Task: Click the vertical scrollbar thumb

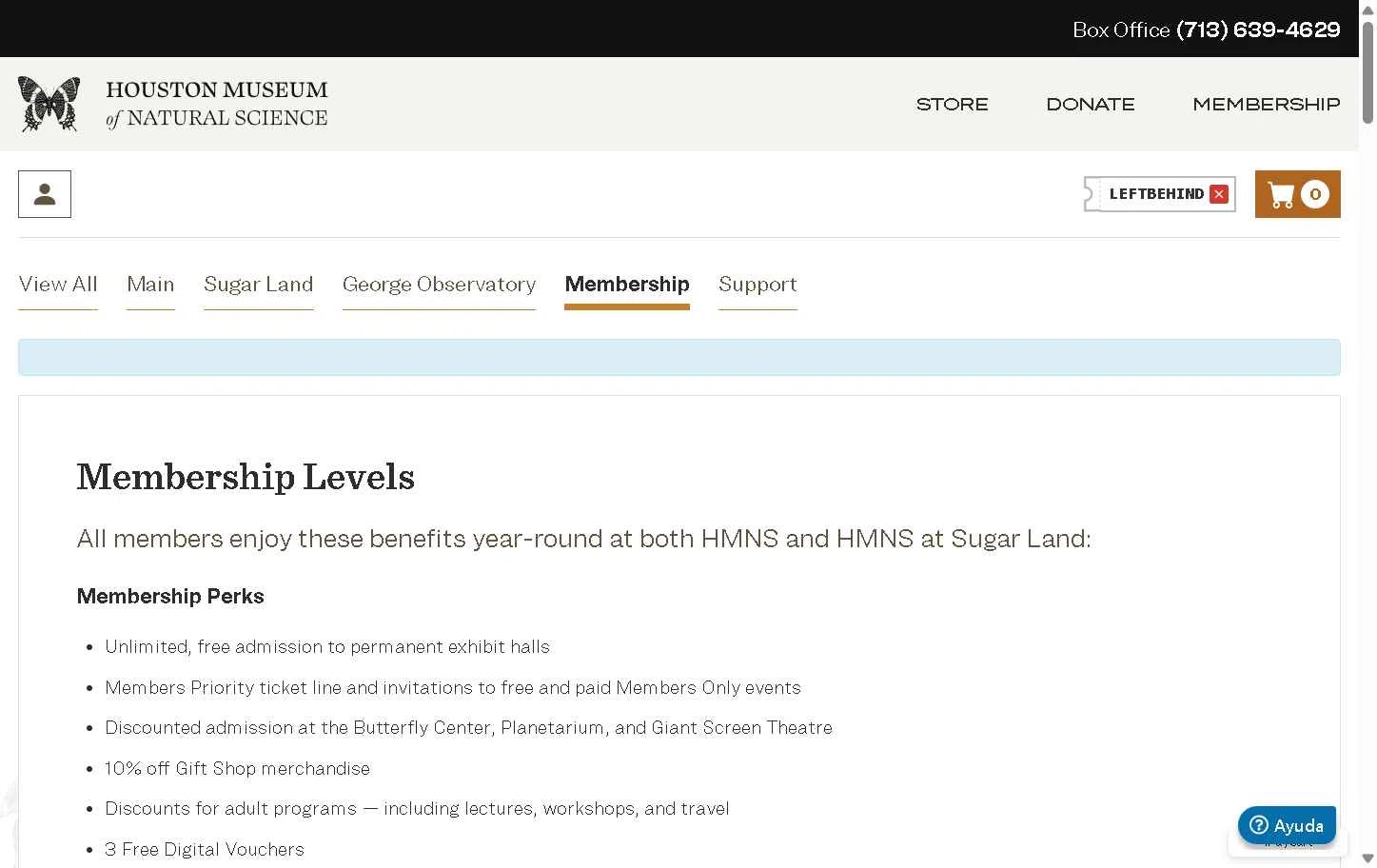Action: pyautogui.click(x=1367, y=71)
